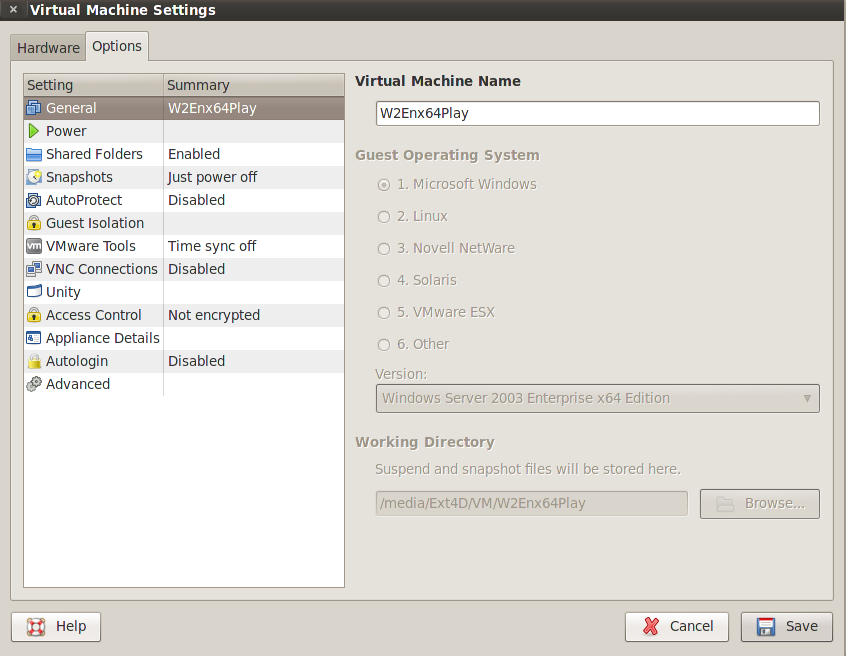The height and width of the screenshot is (656, 846).
Task: Click the Access Control padlock icon
Action: (33, 315)
